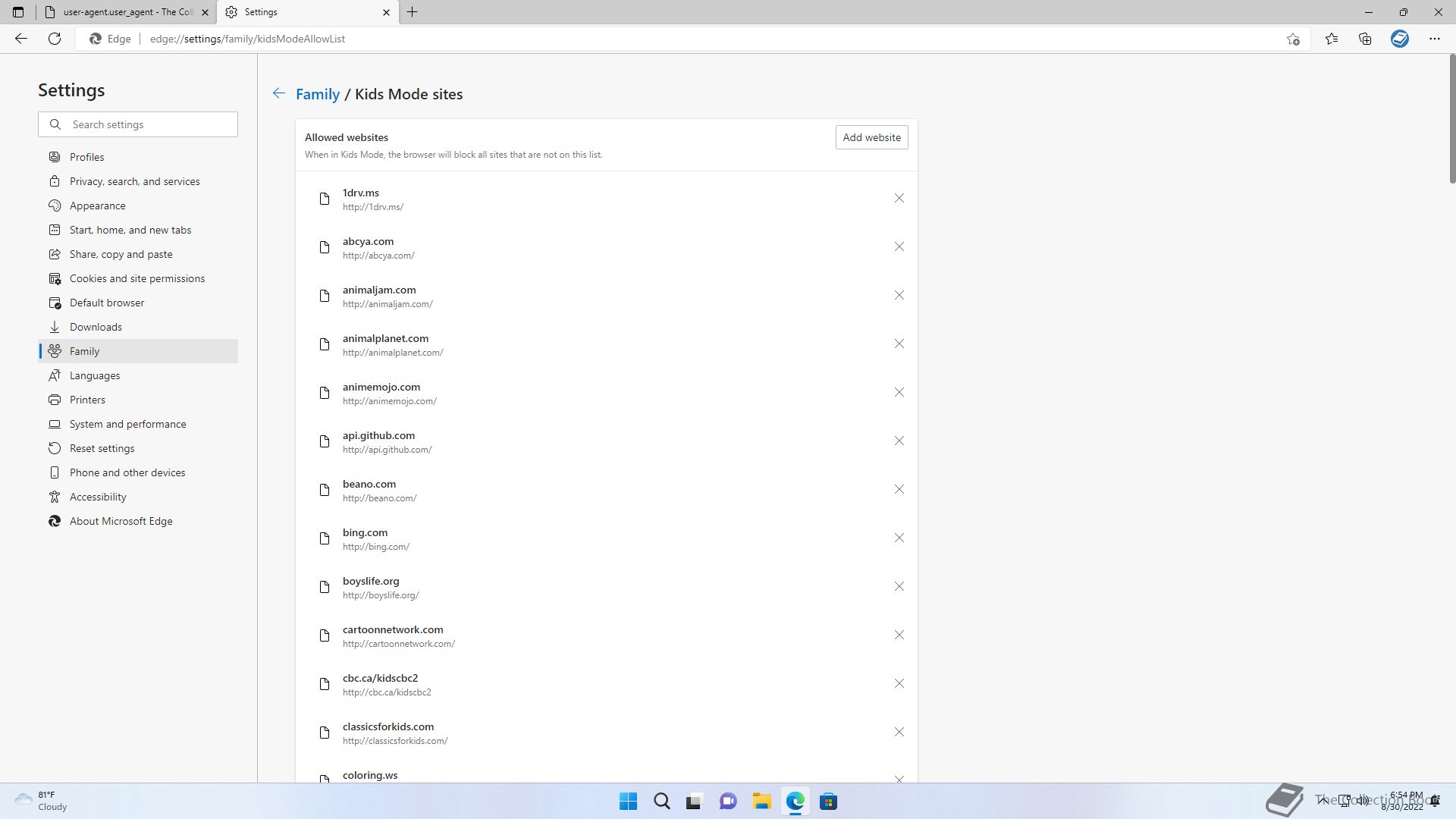This screenshot has width=1456, height=819.
Task: Open Printers settings
Action: point(138,400)
